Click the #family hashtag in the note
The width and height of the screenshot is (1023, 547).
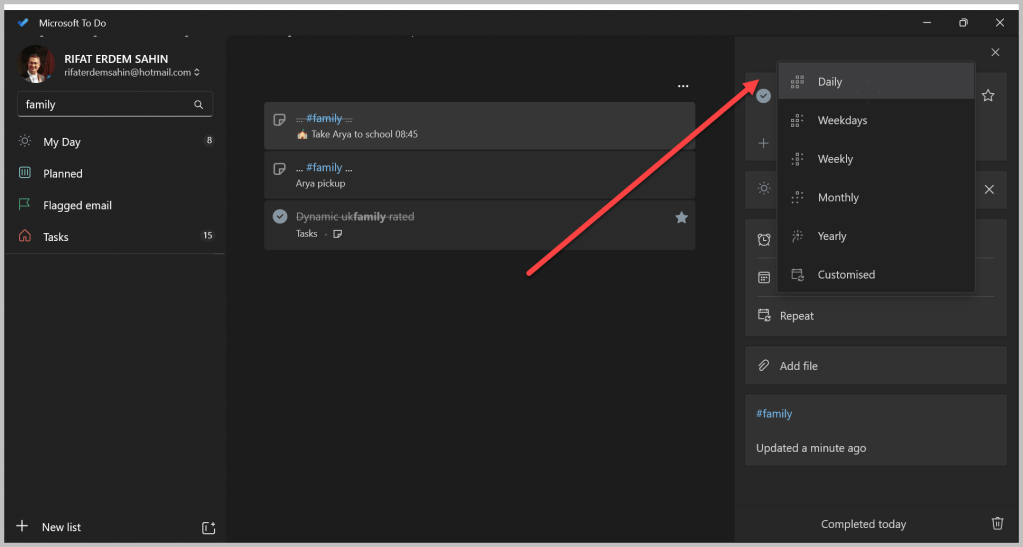tap(774, 414)
